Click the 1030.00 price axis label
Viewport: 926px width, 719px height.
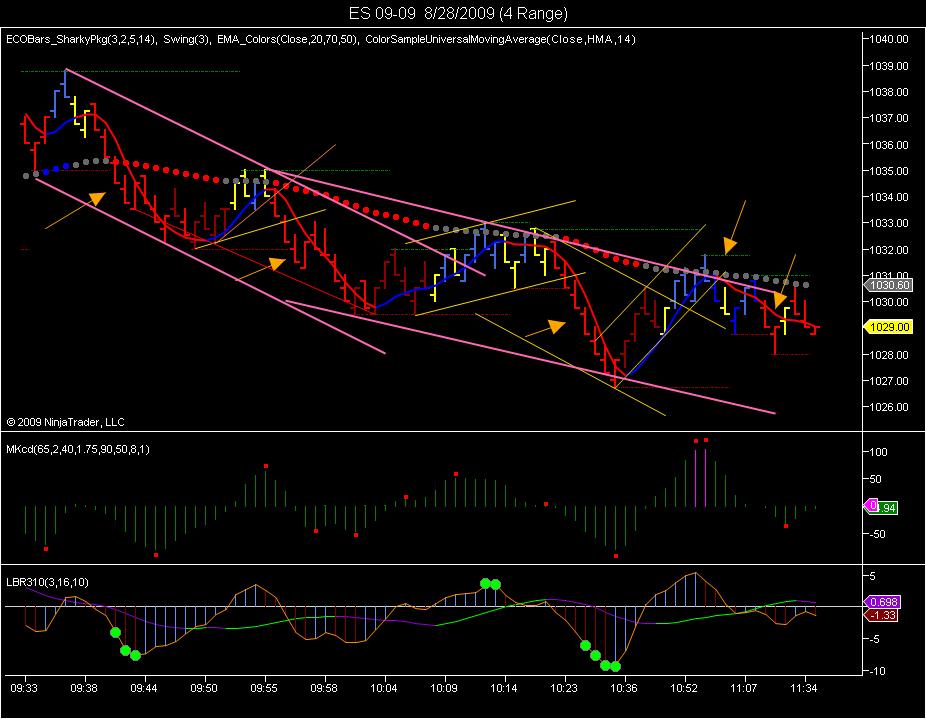tap(889, 302)
